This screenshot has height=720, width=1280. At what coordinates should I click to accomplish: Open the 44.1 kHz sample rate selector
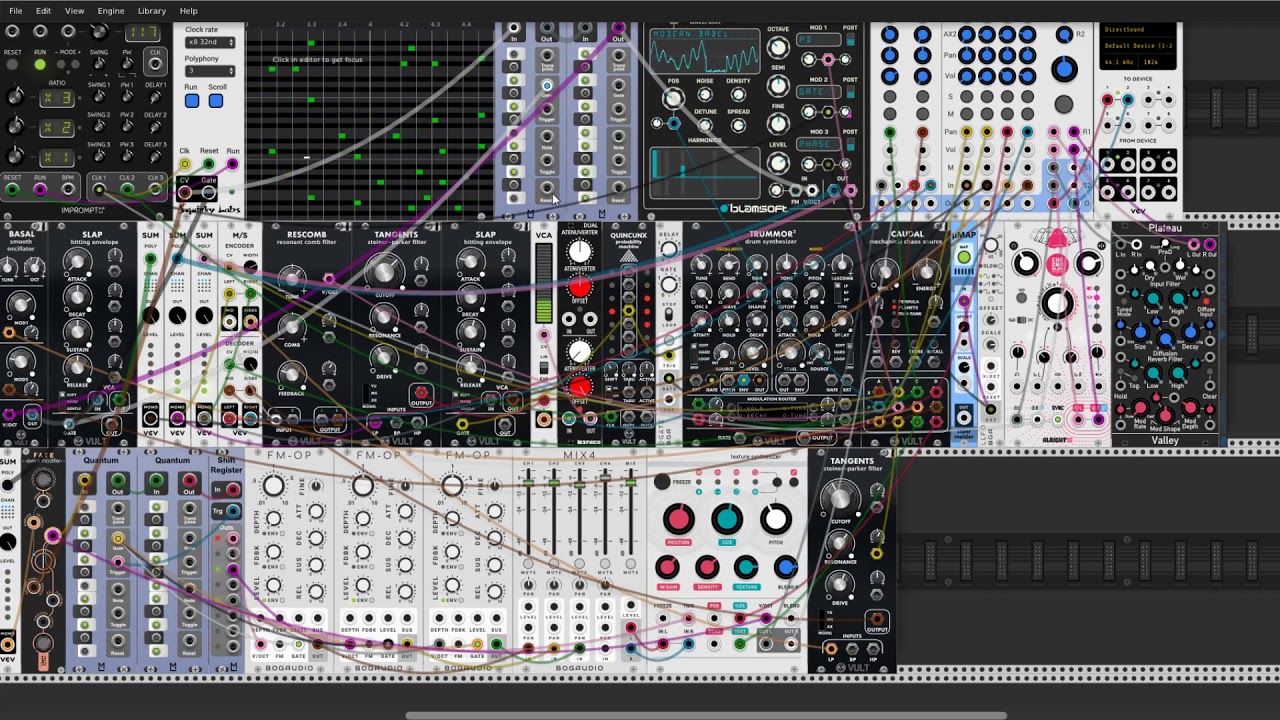[1117, 62]
